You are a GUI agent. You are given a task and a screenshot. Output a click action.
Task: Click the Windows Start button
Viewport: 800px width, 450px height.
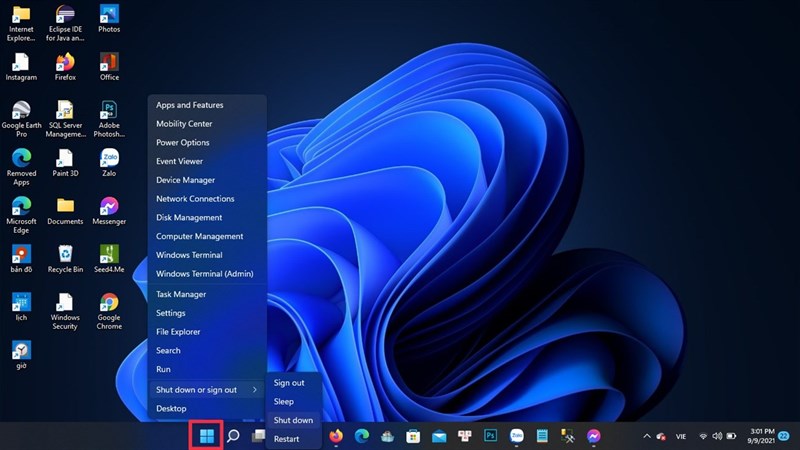click(206, 436)
